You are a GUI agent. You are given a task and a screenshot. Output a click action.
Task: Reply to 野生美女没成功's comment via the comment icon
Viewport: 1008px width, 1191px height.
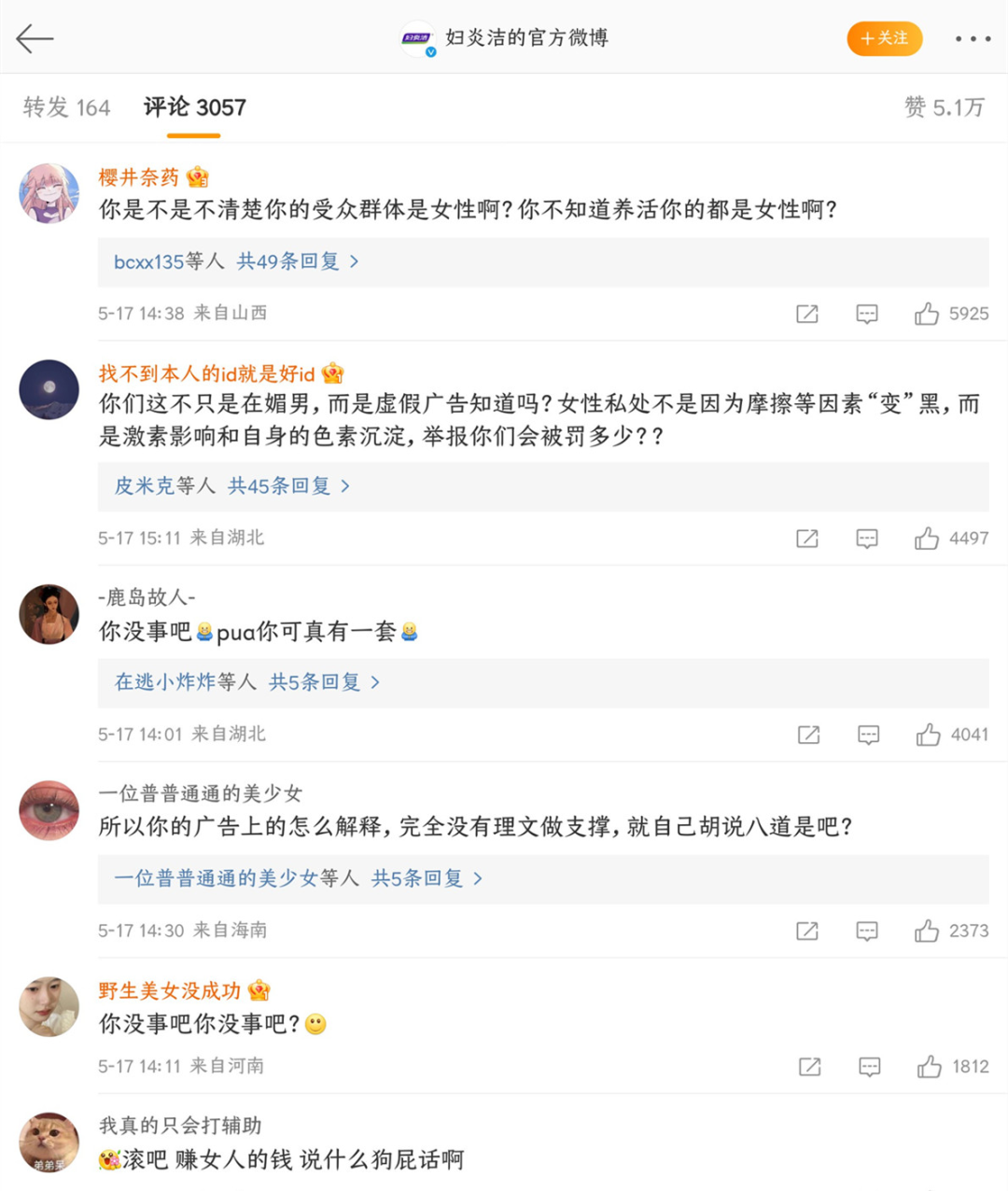pyautogui.click(x=869, y=1067)
